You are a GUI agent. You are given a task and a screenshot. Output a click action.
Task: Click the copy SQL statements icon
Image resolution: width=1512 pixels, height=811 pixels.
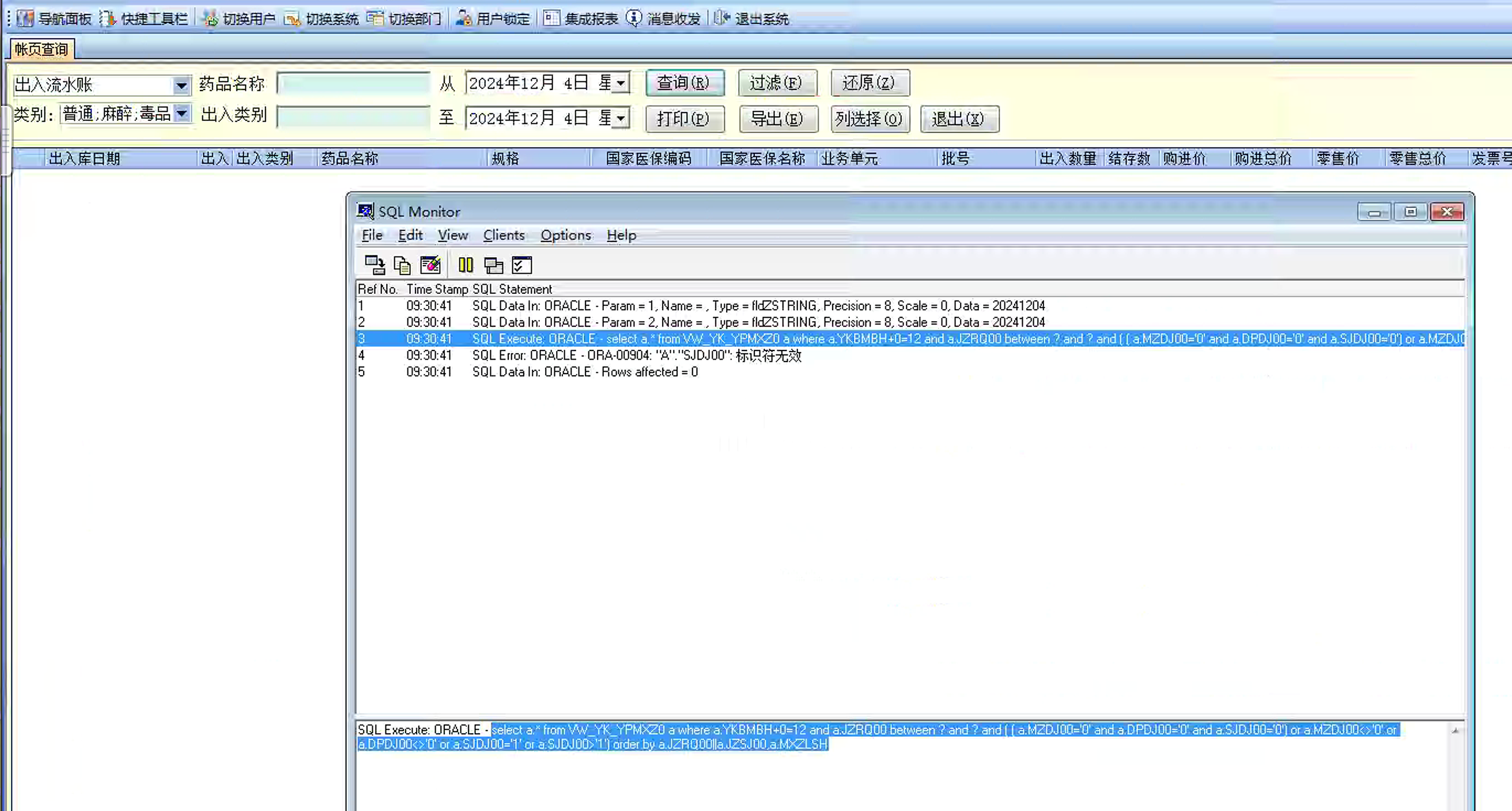pos(402,266)
